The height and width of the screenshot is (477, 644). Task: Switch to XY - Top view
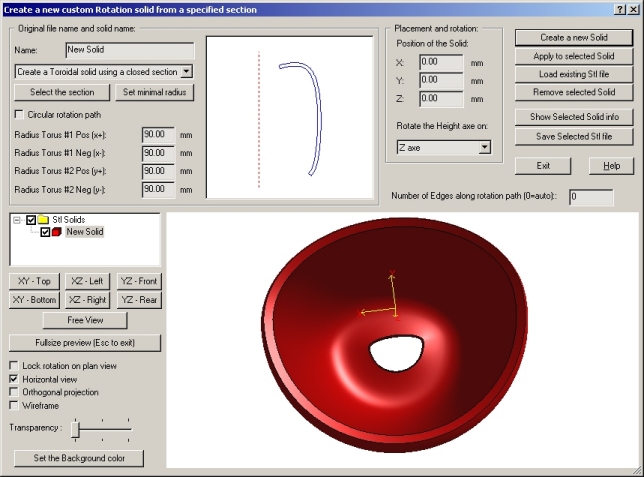click(x=34, y=281)
